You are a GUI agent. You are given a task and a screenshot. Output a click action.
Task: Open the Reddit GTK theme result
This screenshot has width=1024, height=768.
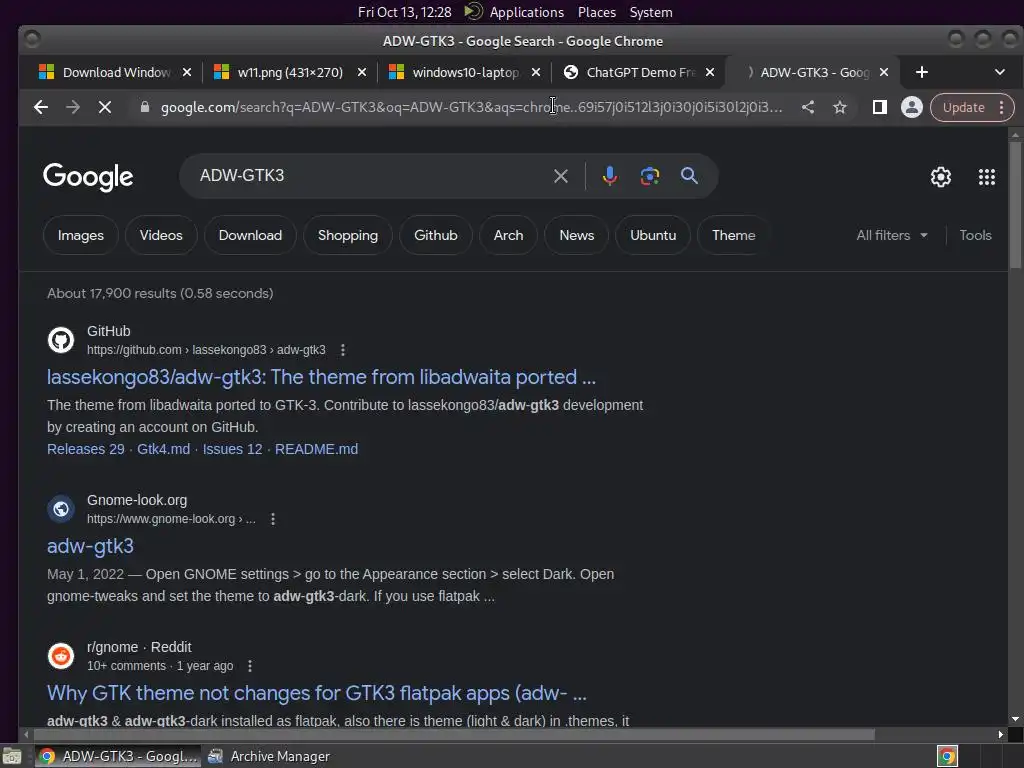[x=317, y=693]
